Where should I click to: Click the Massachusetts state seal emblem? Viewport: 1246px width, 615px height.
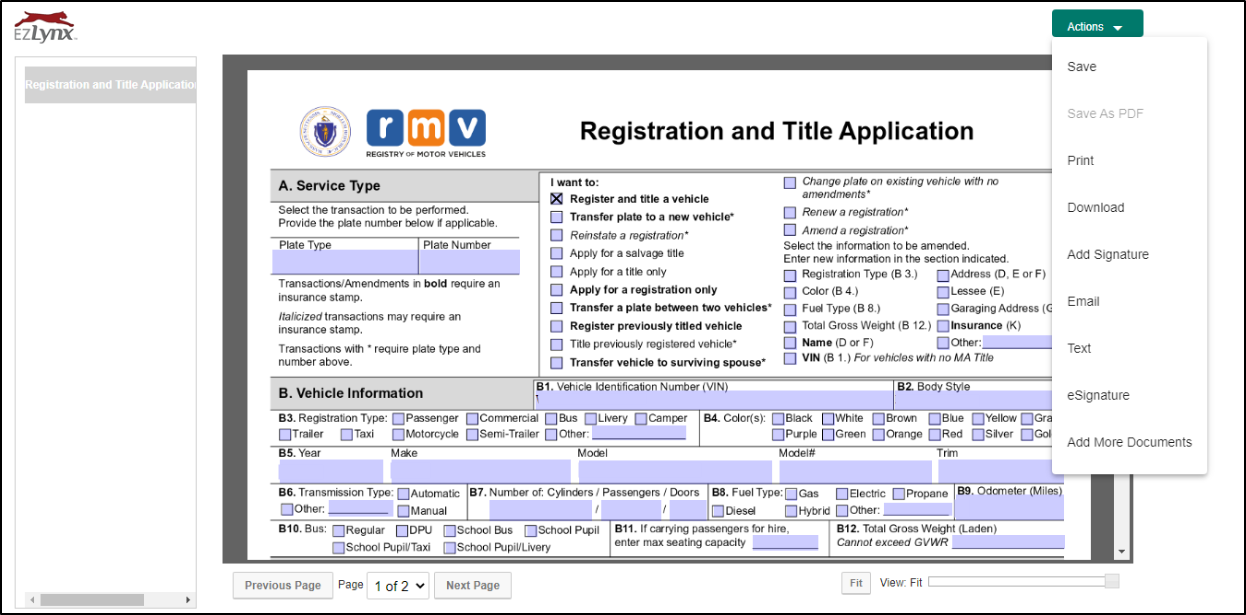point(324,131)
